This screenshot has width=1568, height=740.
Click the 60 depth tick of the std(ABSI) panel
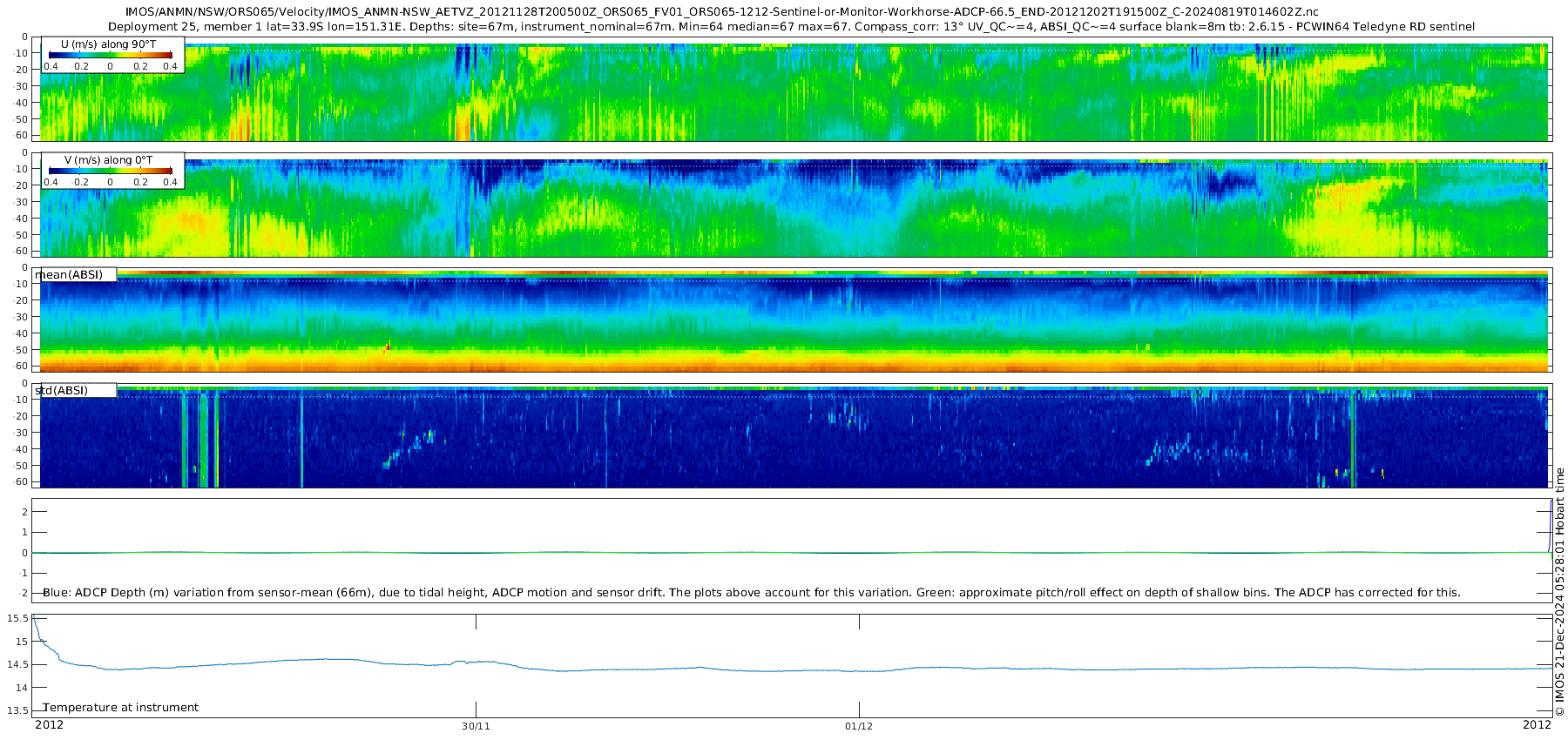[x=23, y=481]
